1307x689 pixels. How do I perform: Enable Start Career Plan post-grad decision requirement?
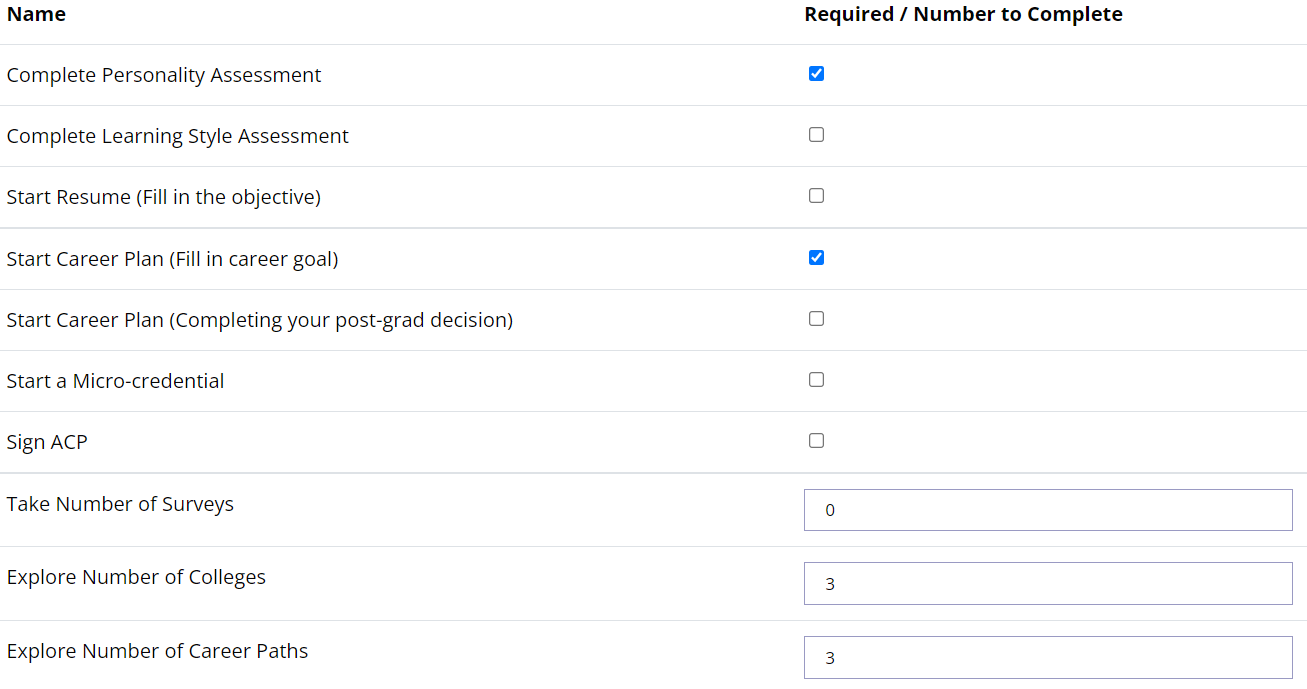[x=816, y=318]
